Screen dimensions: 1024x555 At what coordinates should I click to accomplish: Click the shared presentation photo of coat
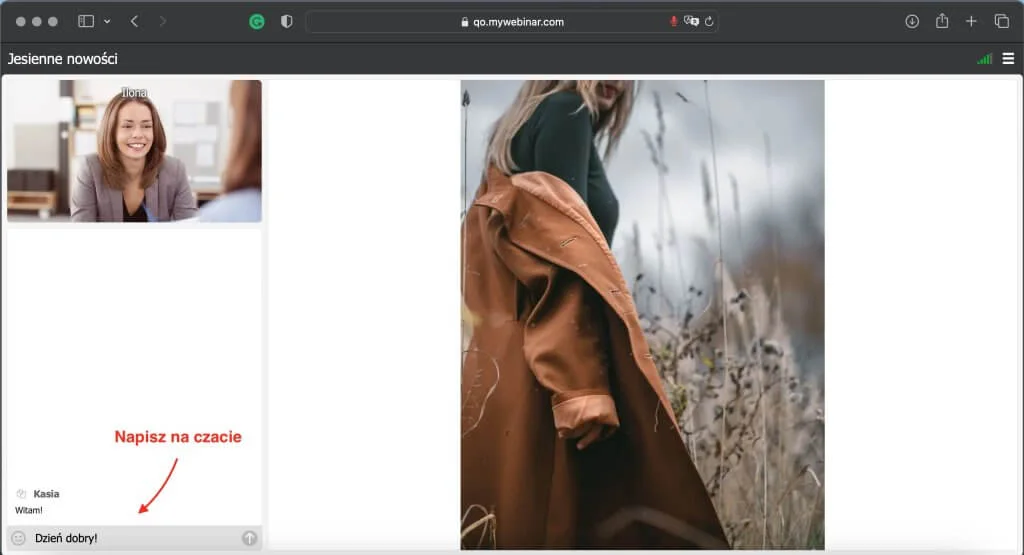pos(643,315)
